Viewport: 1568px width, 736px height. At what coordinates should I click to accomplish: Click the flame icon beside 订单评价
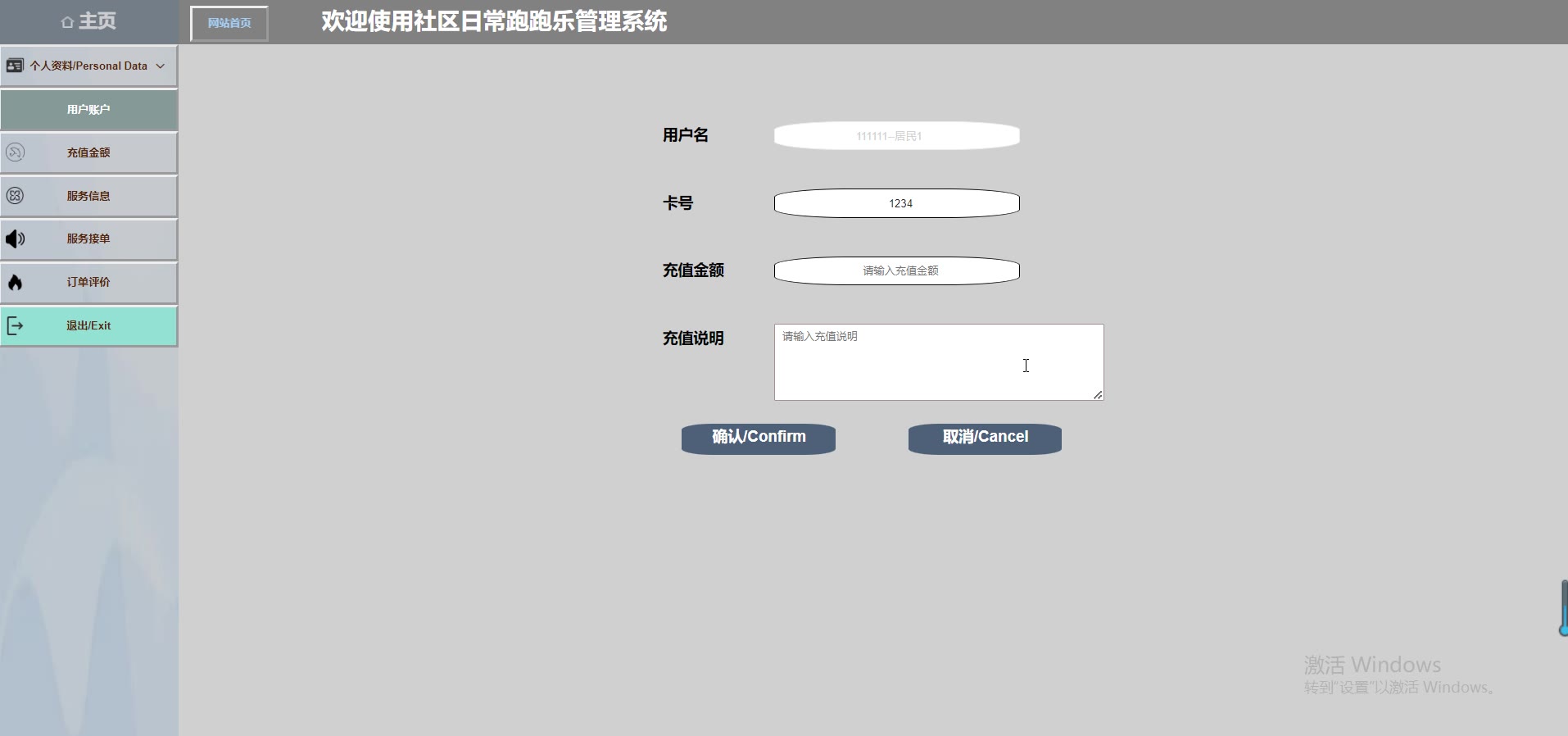pyautogui.click(x=15, y=283)
